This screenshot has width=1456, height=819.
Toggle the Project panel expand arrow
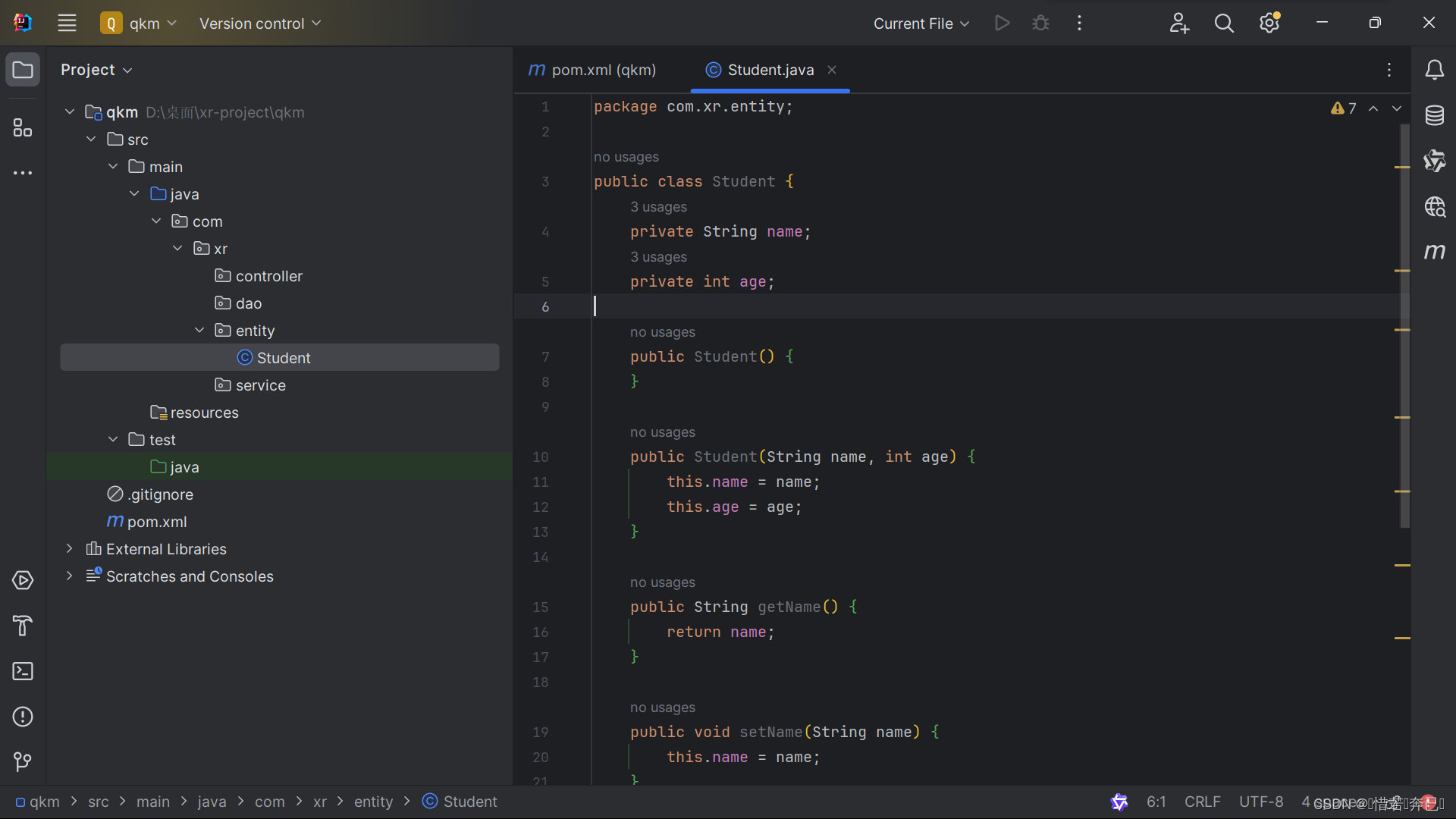pyautogui.click(x=128, y=69)
